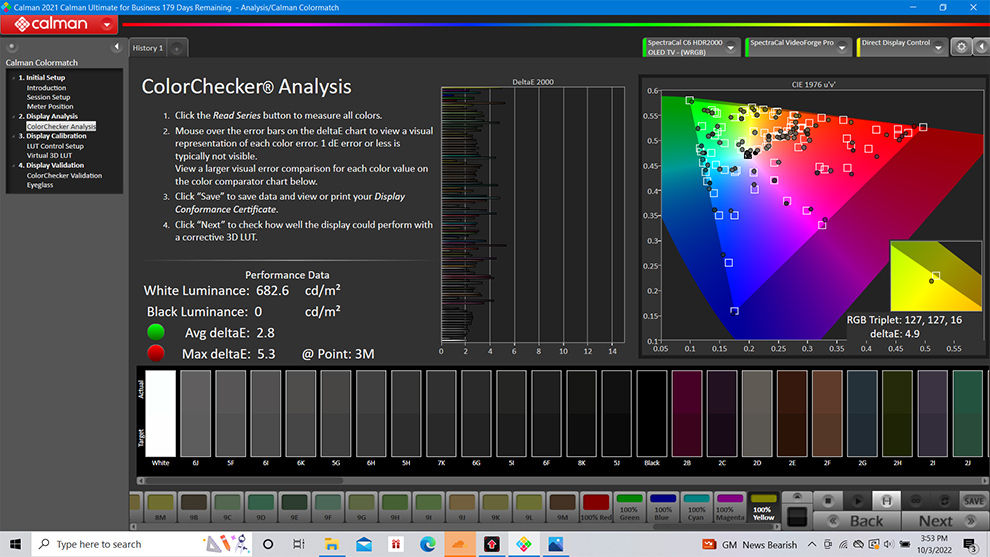Image resolution: width=990 pixels, height=557 pixels.
Task: Collapse the right panel arrow icon
Action: pyautogui.click(x=981, y=47)
